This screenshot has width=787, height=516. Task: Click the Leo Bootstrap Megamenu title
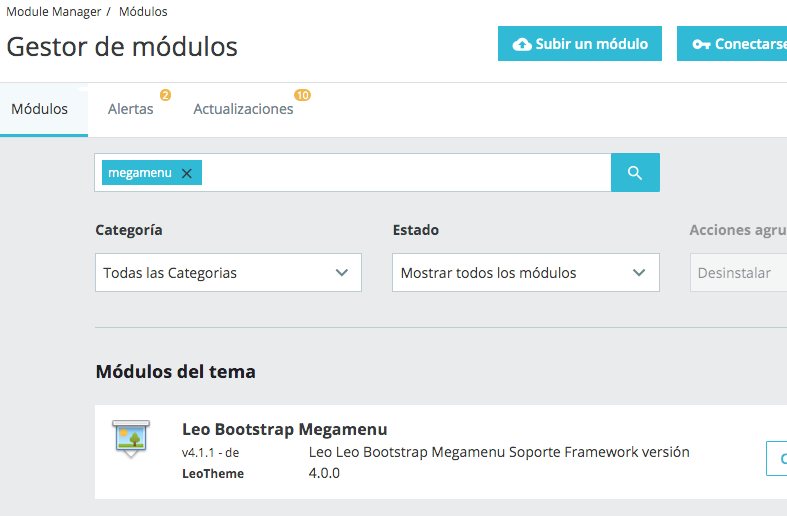(285, 429)
